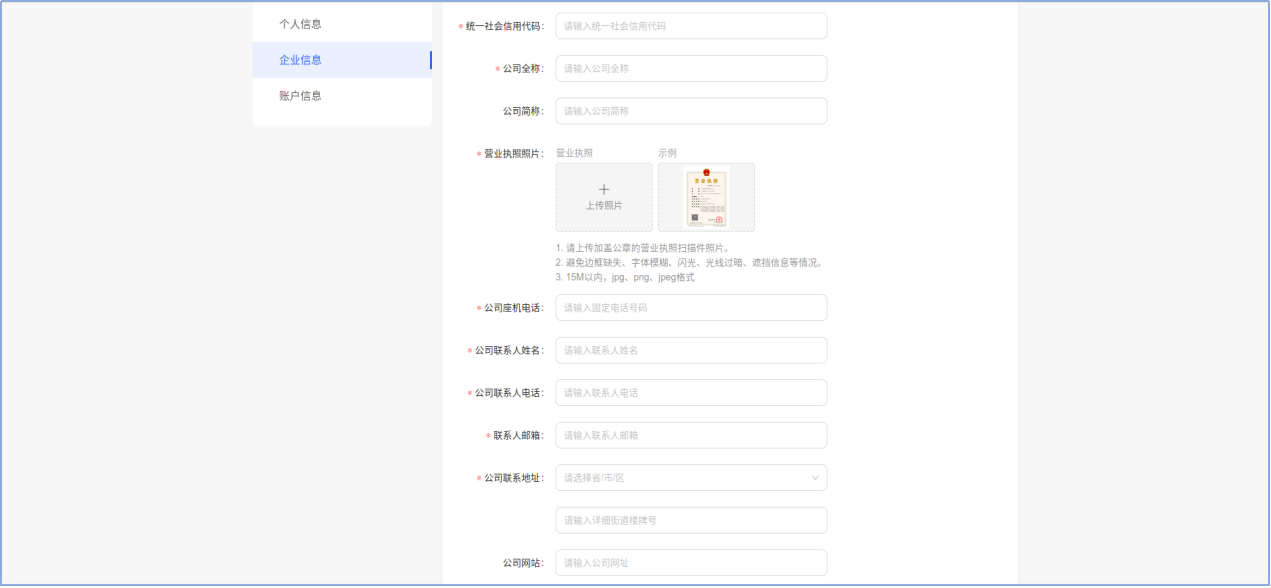The height and width of the screenshot is (588, 1271).
Task: Switch to 账户信息 section
Action: (300, 96)
